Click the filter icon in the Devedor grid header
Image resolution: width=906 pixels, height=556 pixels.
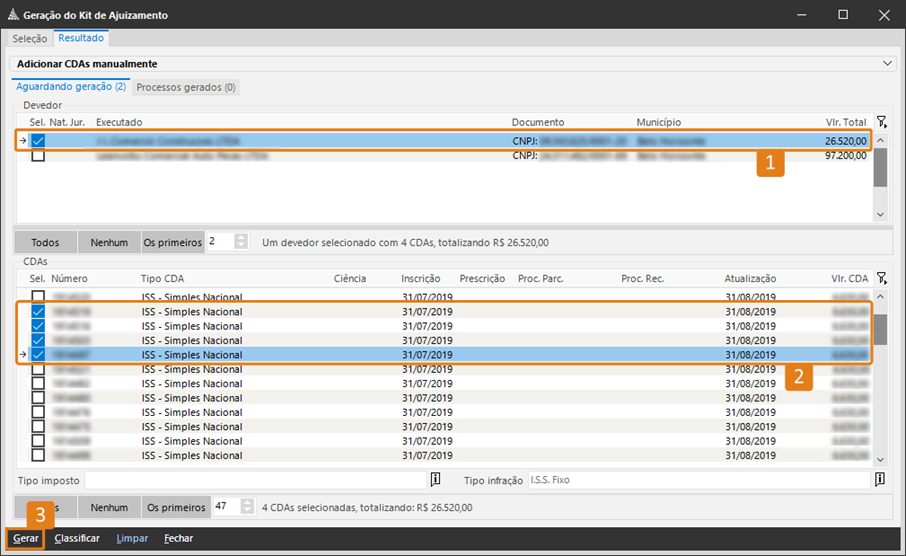click(x=881, y=121)
